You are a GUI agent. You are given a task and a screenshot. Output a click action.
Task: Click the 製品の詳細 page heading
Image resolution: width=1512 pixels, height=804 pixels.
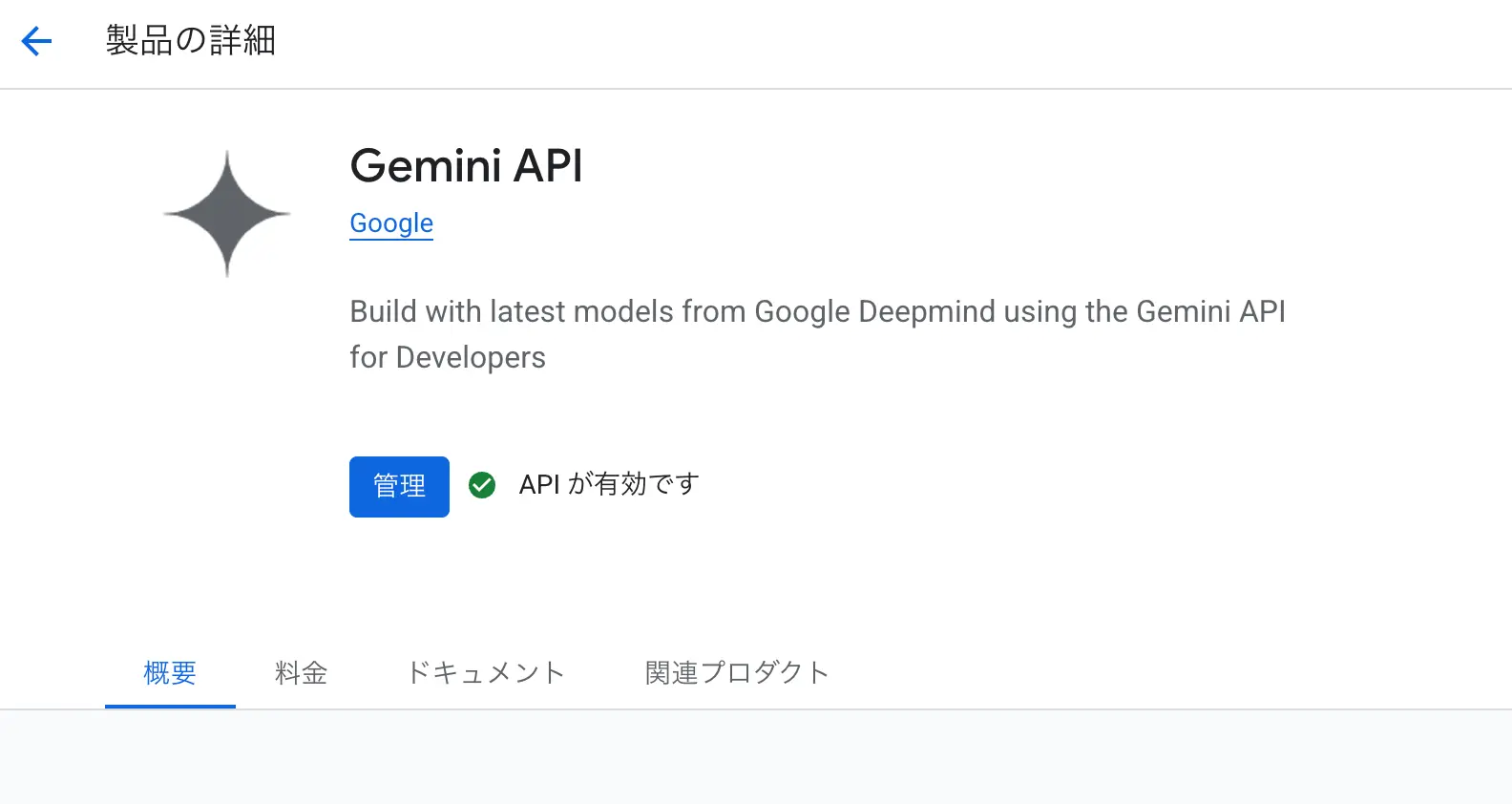coord(191,41)
